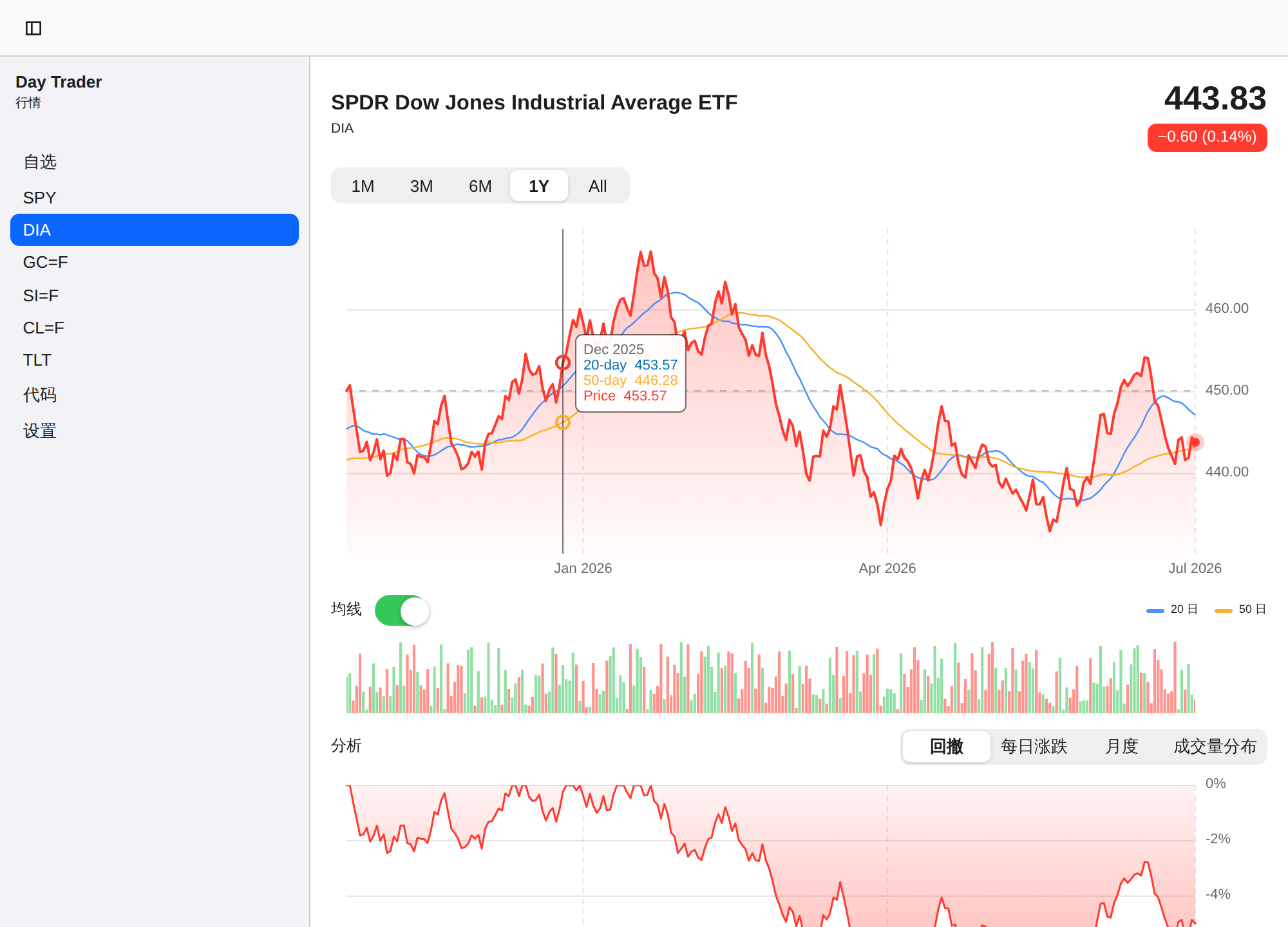Screen dimensions: 1288x927
Task: Click the 行情 subtitle under Day Trader
Action: pyautogui.click(x=28, y=103)
